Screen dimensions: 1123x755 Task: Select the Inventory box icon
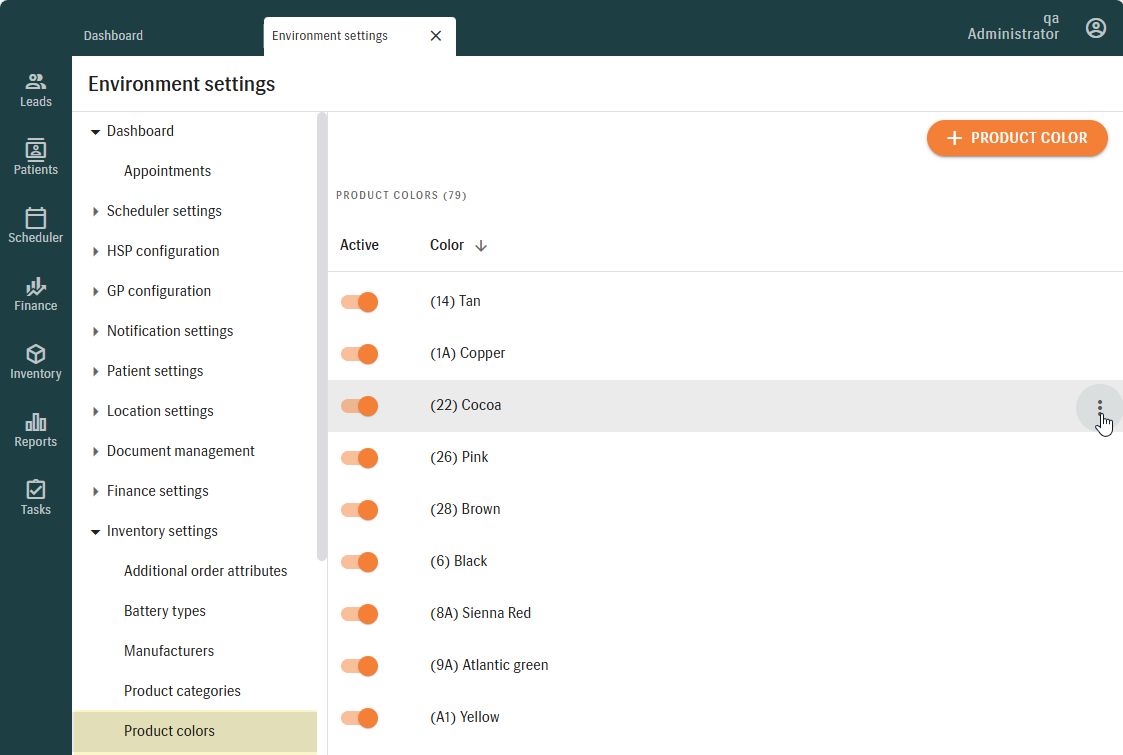click(x=36, y=354)
